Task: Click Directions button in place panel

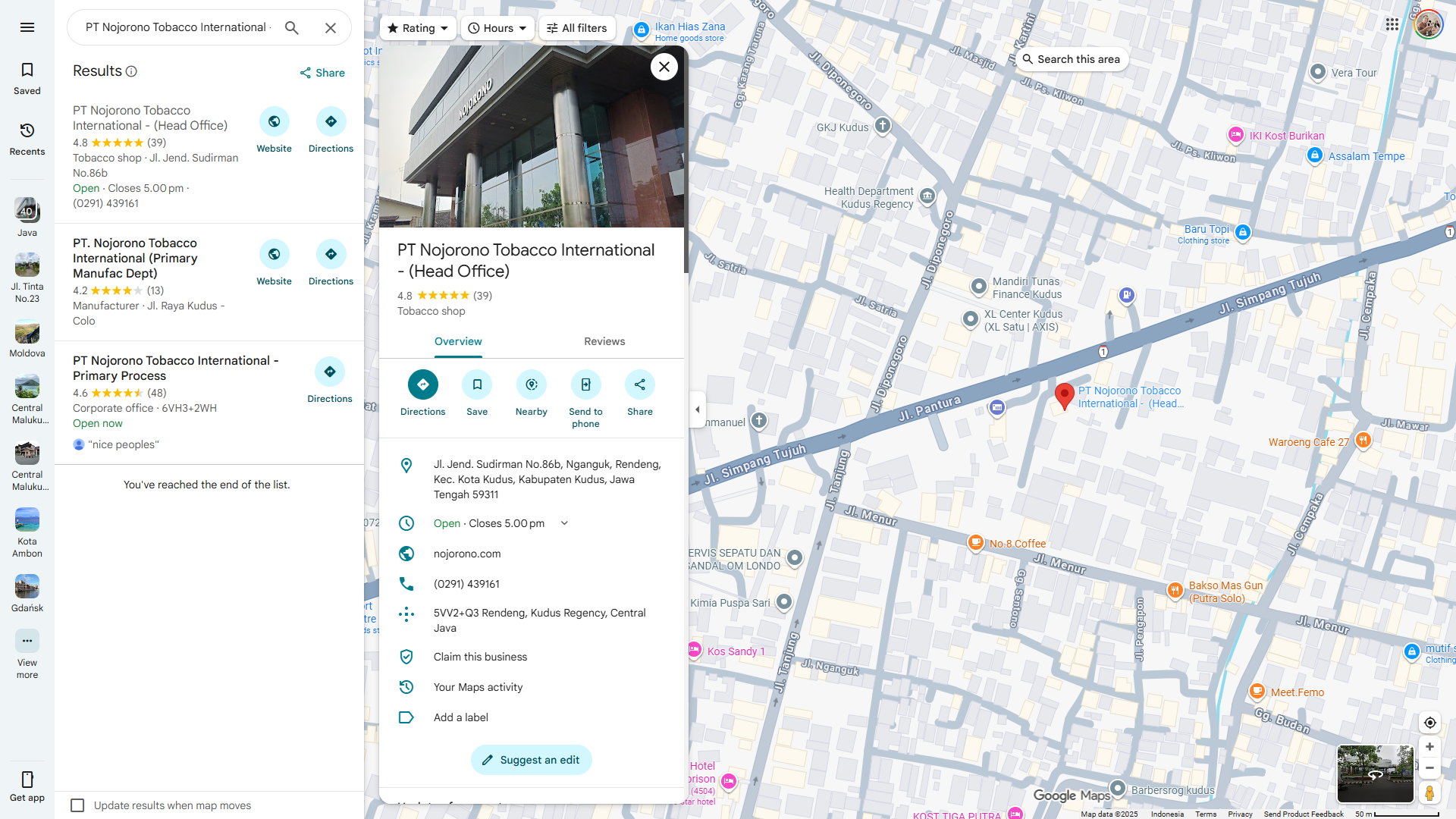Action: [x=422, y=394]
